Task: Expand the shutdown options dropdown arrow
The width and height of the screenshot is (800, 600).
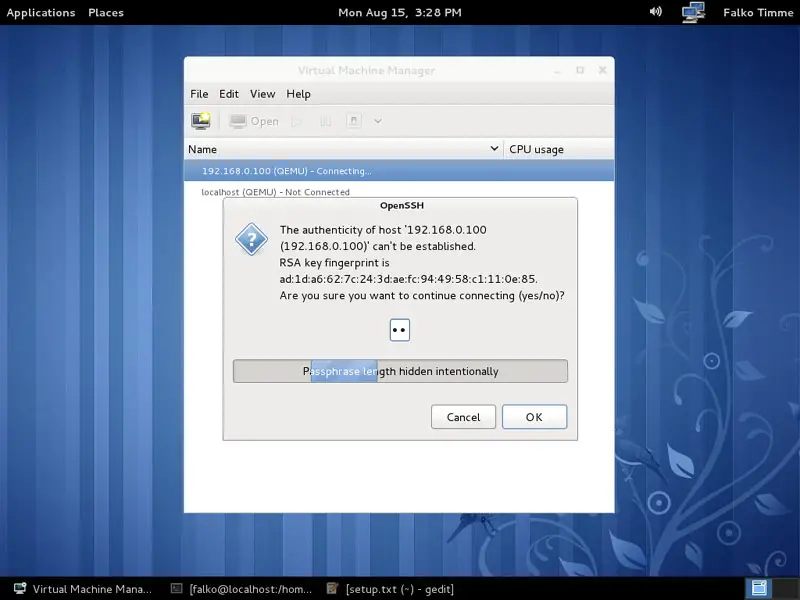Action: [378, 121]
